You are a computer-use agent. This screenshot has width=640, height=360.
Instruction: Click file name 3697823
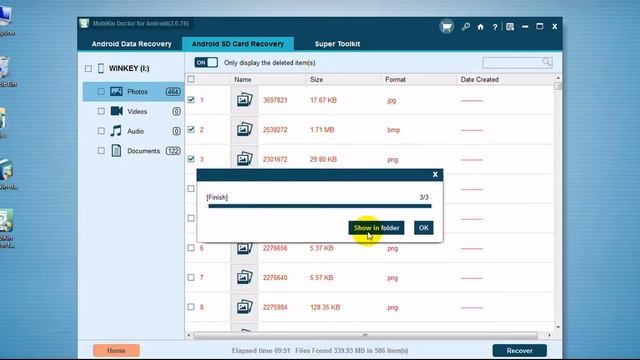pyautogui.click(x=275, y=100)
